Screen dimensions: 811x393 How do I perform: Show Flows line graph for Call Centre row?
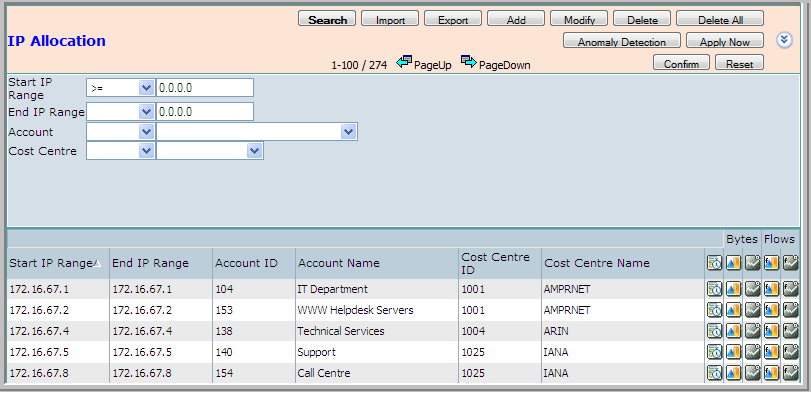pyautogui.click(x=790, y=373)
